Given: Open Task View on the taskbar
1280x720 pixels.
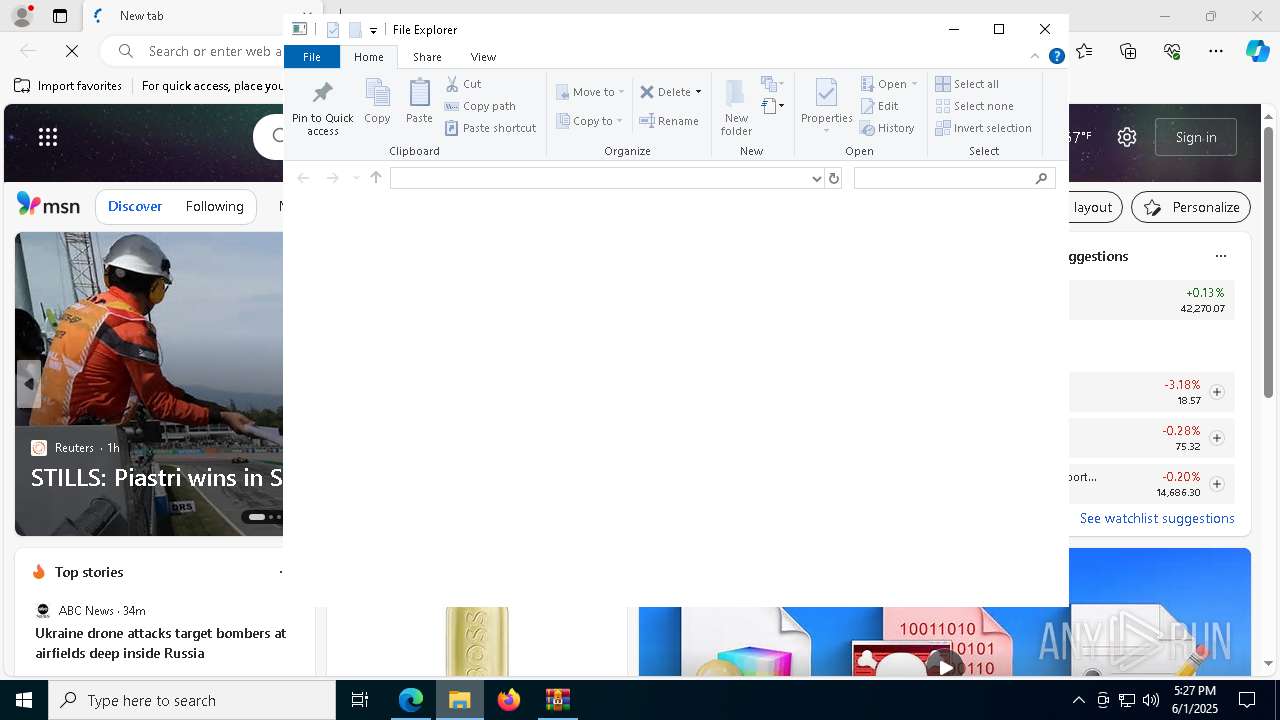Looking at the screenshot, I should click(360, 700).
